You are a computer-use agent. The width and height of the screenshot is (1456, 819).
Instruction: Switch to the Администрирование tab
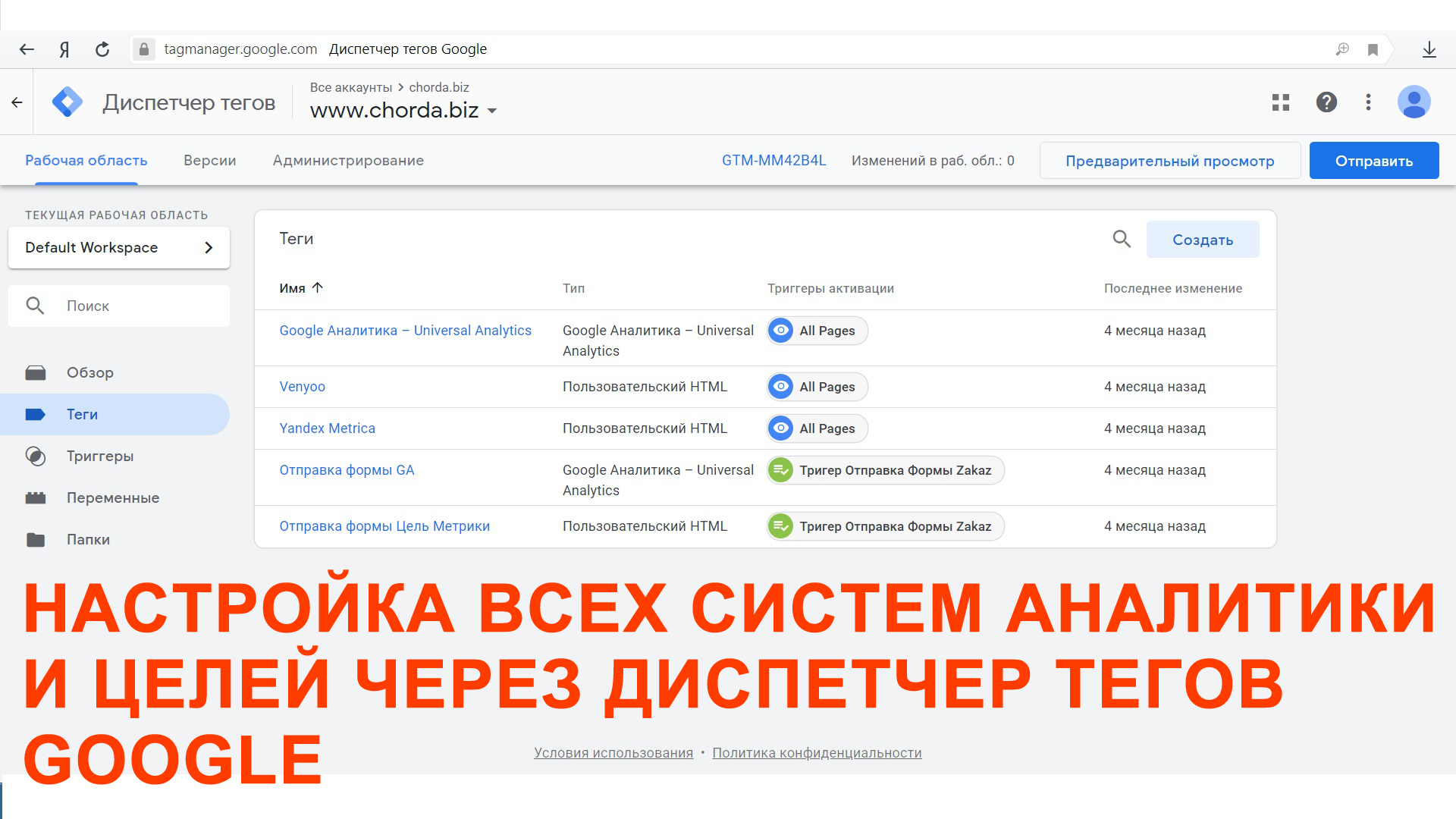pyautogui.click(x=348, y=161)
